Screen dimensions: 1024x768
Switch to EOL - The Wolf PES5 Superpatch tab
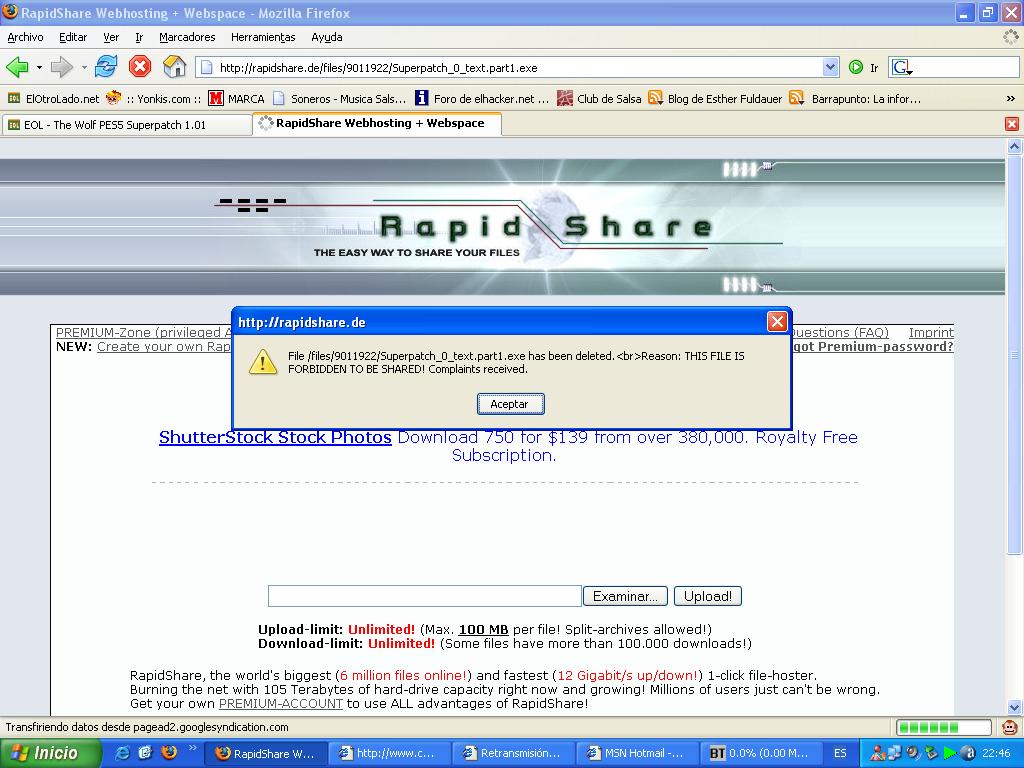click(127, 125)
